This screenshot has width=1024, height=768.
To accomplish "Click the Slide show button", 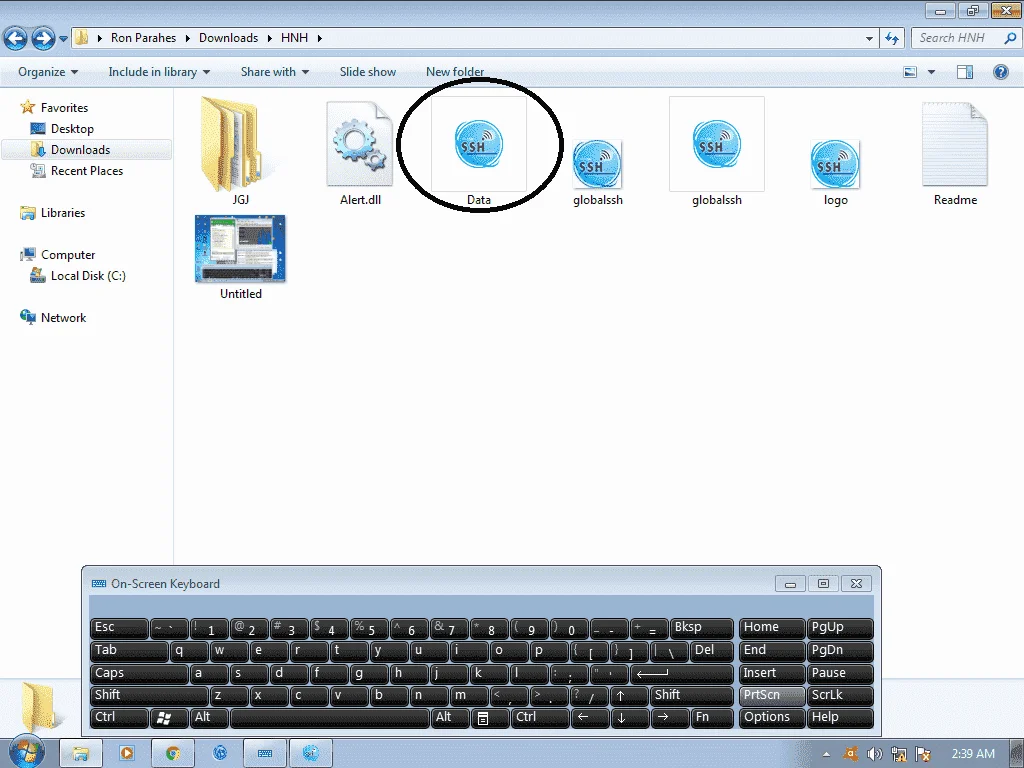I will coord(368,72).
